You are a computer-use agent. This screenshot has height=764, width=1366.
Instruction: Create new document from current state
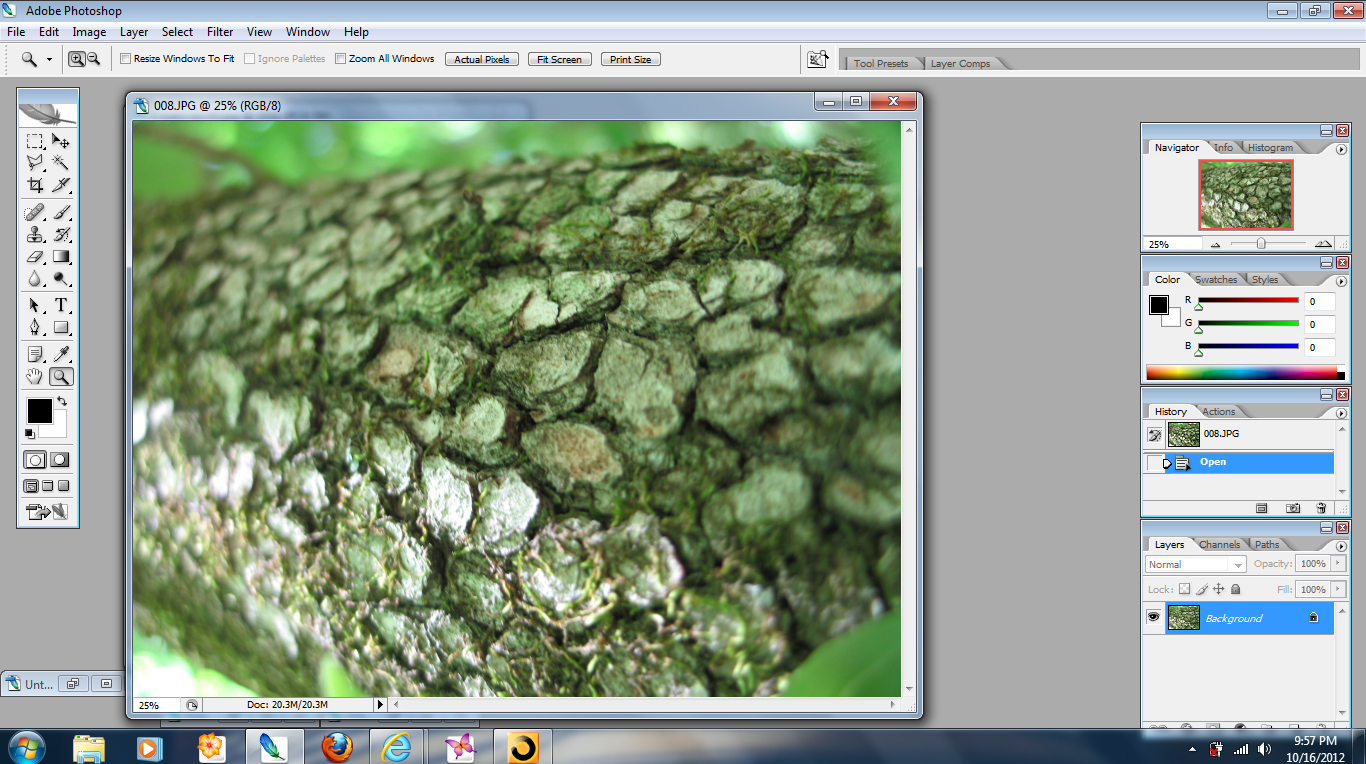pyautogui.click(x=1262, y=508)
